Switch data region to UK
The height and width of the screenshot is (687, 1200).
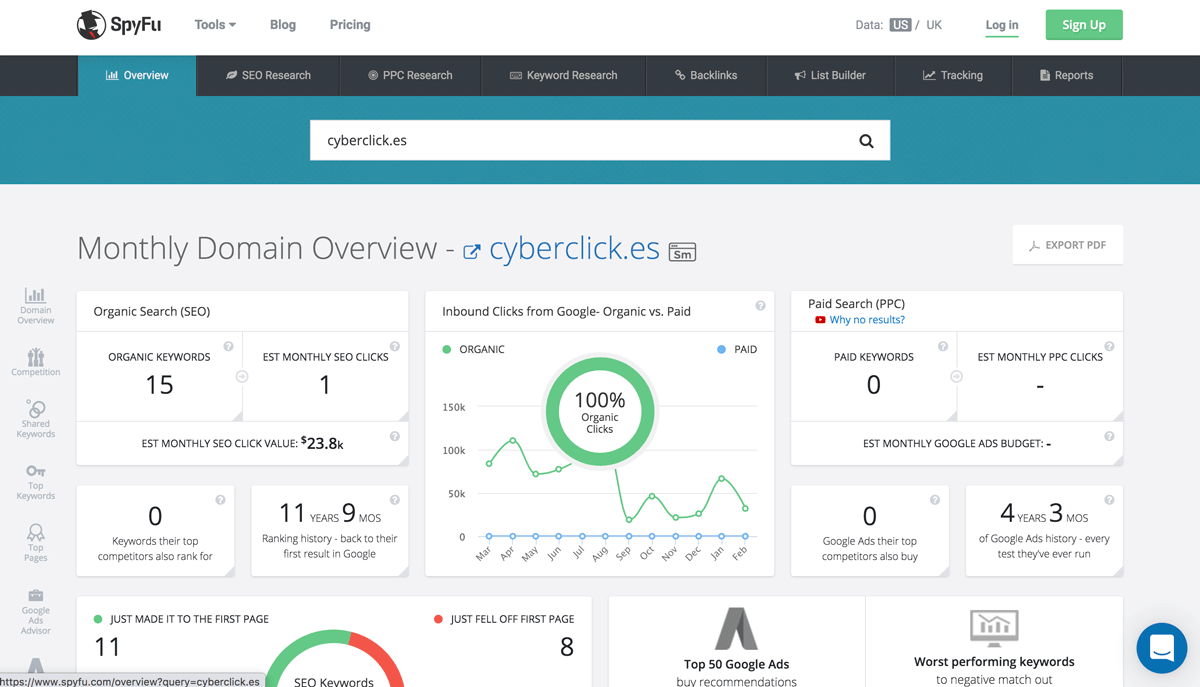pyautogui.click(x=934, y=25)
